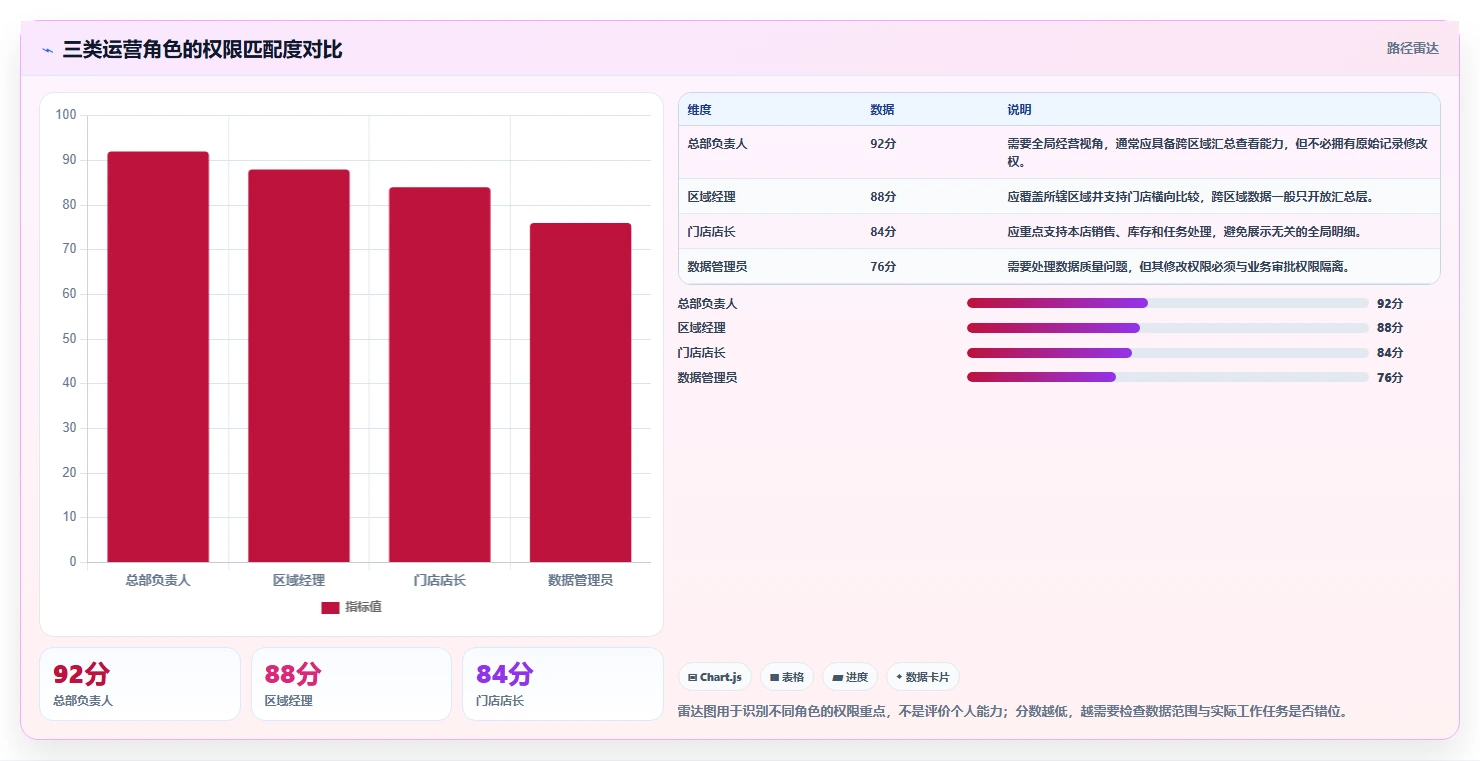Click the 88分 cell in the table
Viewport: 1480px width, 761px height.
[883, 197]
